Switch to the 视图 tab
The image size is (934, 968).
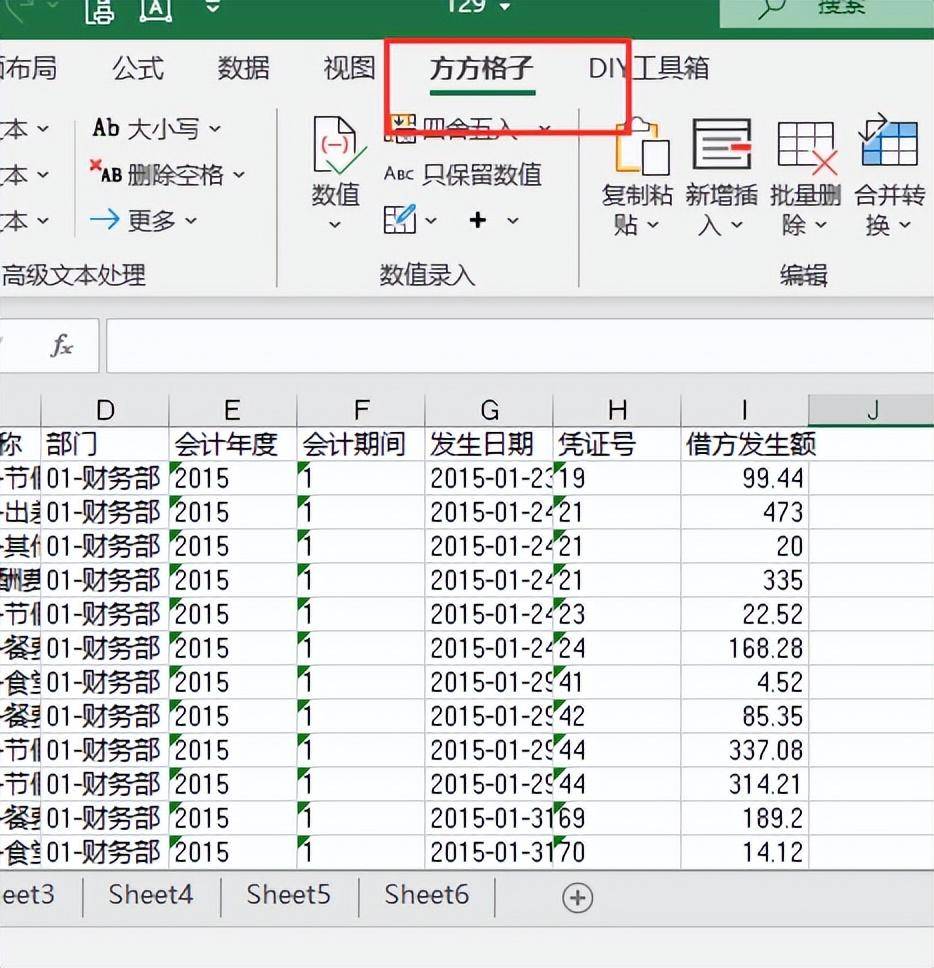349,68
